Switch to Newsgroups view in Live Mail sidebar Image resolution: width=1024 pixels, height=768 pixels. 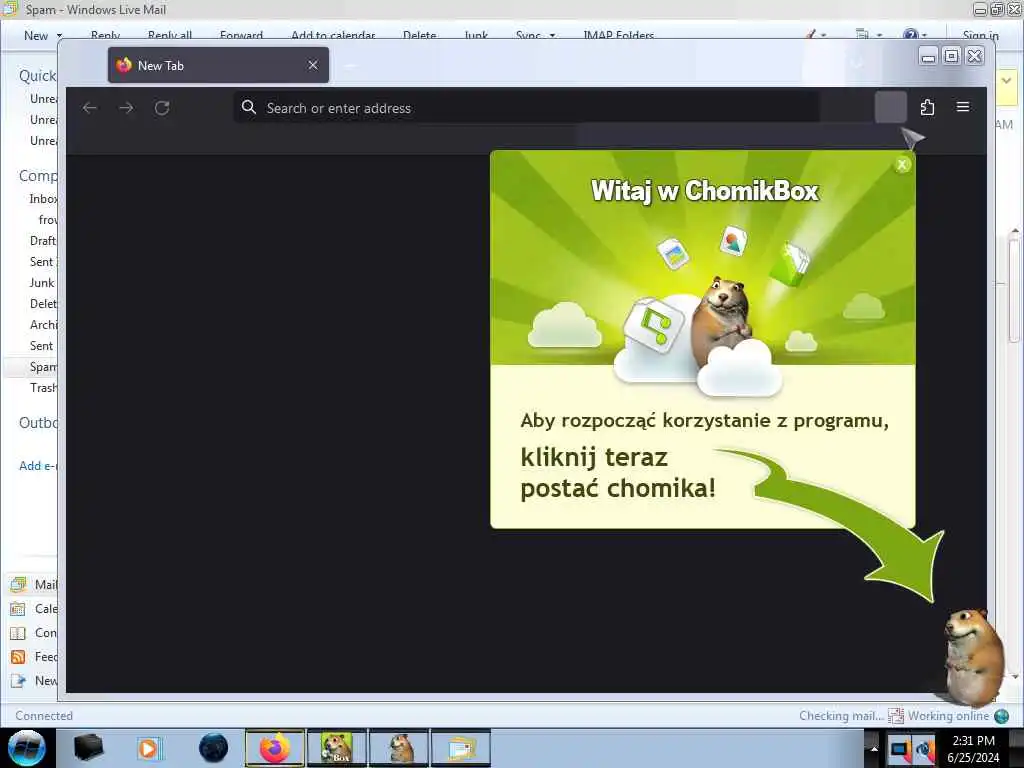coord(34,681)
